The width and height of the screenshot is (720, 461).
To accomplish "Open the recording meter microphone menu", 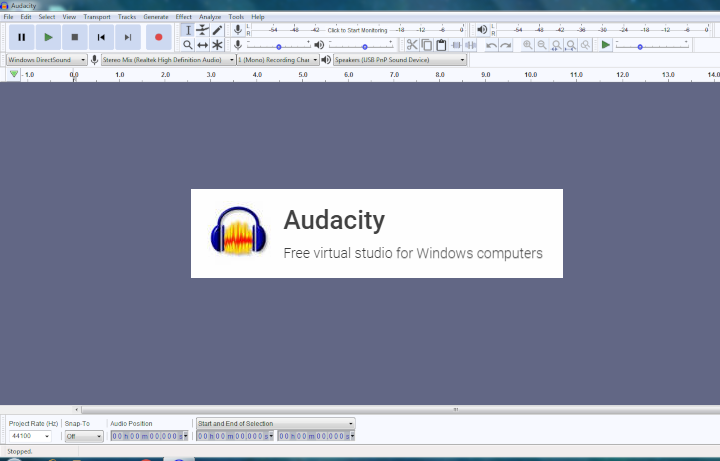I will [238, 30].
